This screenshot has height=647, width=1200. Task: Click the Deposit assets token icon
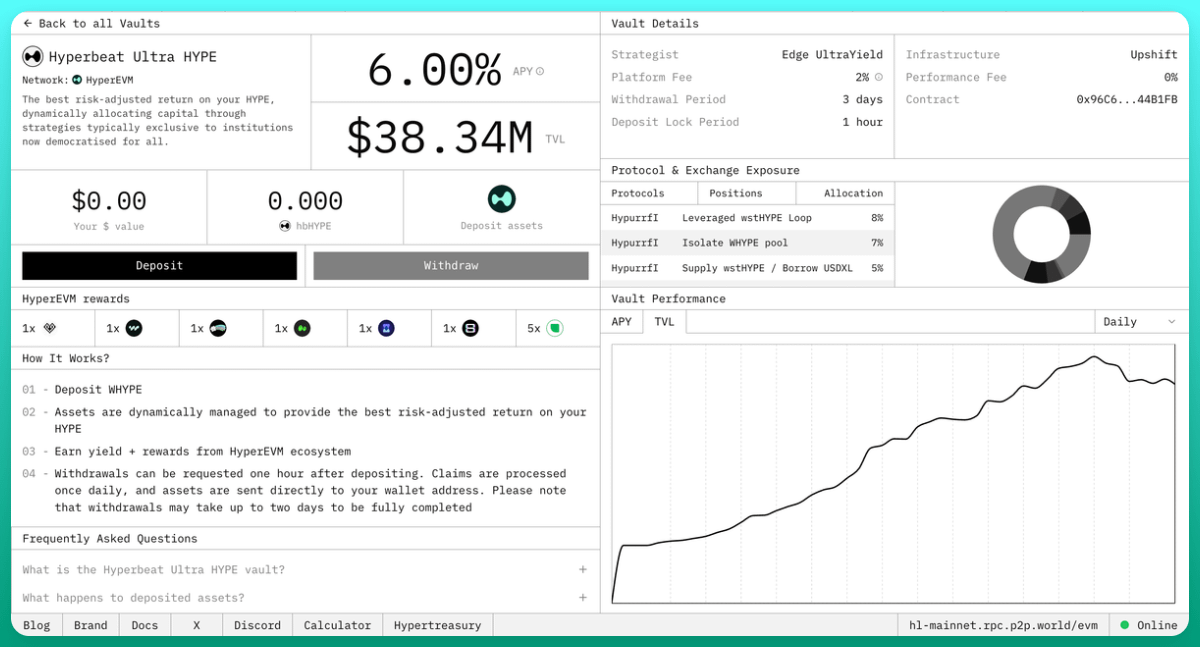click(501, 199)
